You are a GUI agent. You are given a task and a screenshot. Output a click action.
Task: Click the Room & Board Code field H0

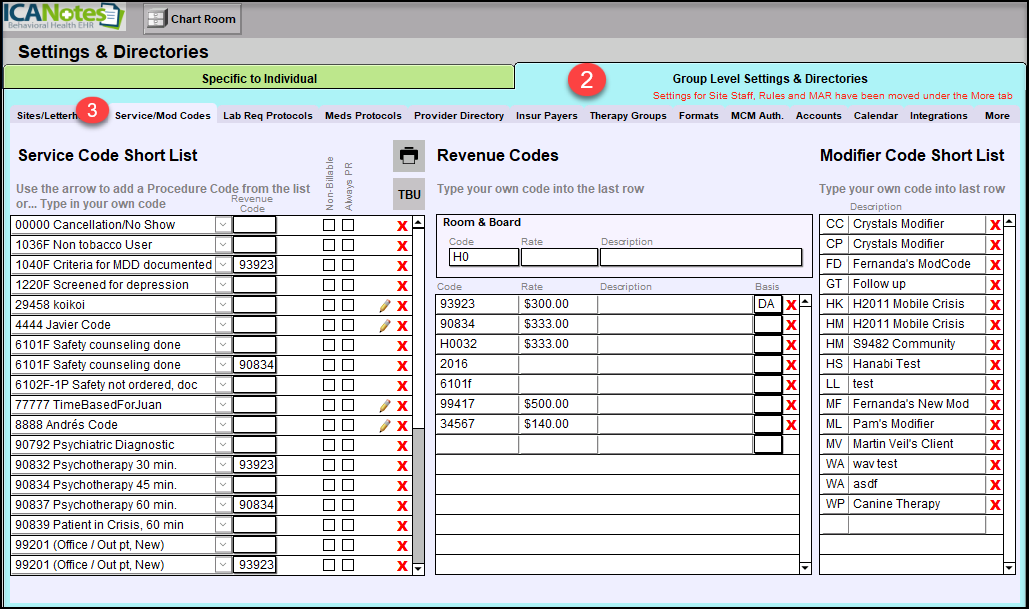(x=483, y=257)
